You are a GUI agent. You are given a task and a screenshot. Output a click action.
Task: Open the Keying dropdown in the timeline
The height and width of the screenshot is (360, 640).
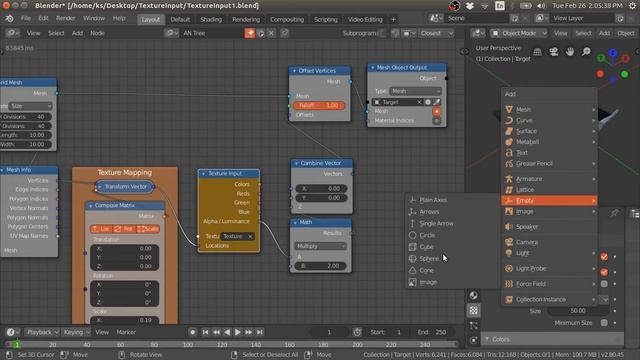point(76,332)
